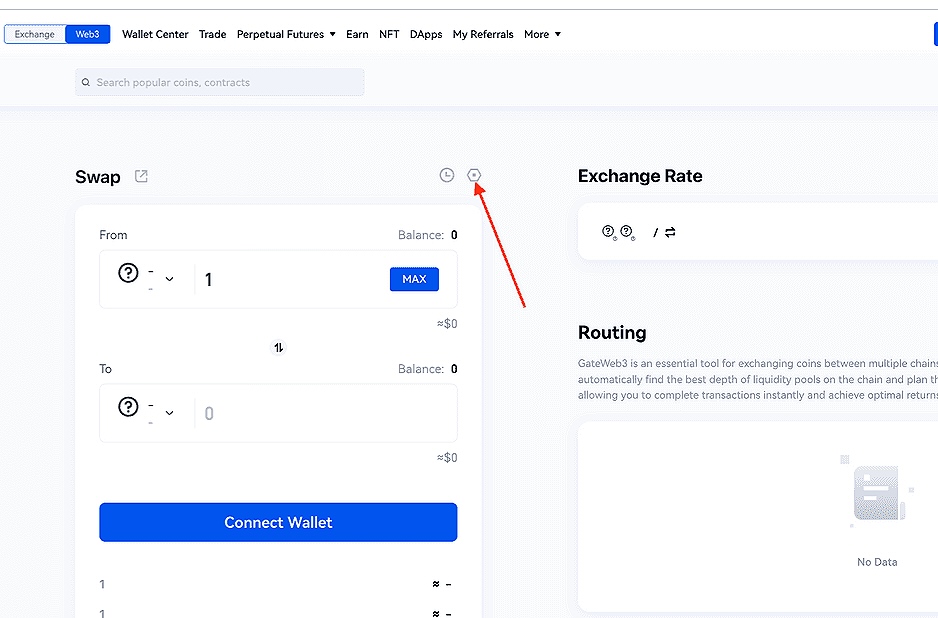Expand the From token selector dropdown
Screen dimensions: 938x618
pos(169,279)
